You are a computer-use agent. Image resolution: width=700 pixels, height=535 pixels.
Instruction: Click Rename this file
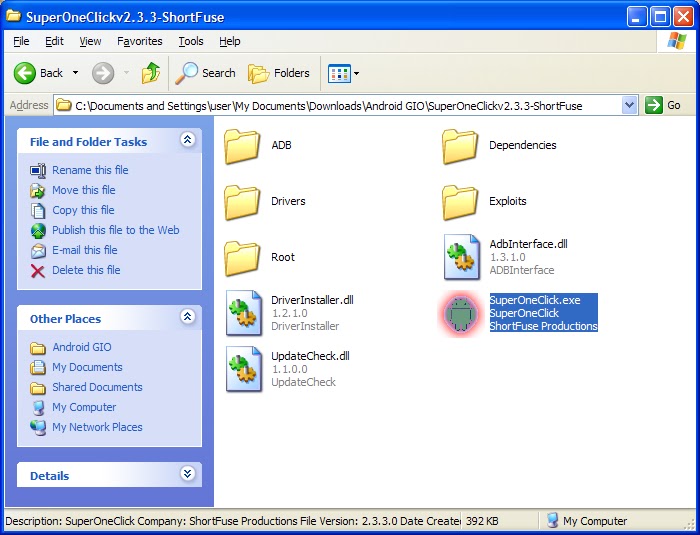pos(90,170)
